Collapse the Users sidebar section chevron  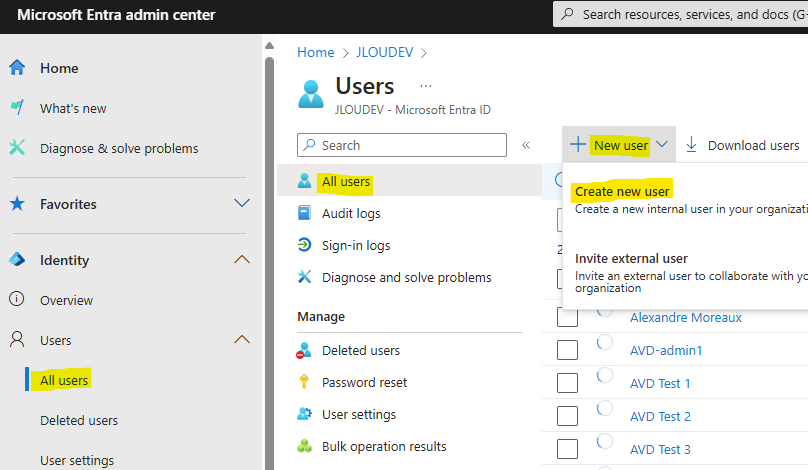242,339
